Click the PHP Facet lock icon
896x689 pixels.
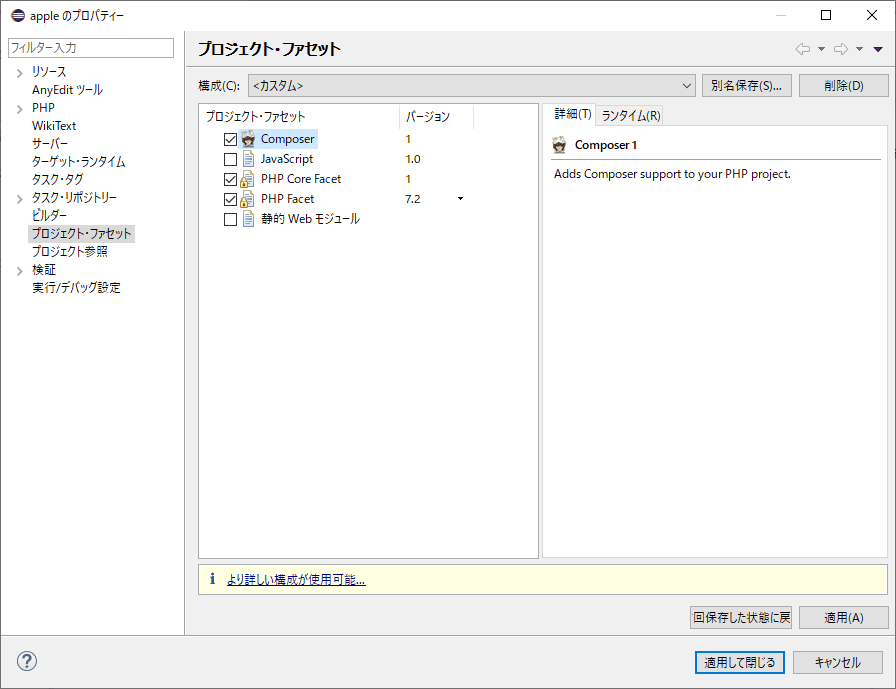pyautogui.click(x=247, y=199)
